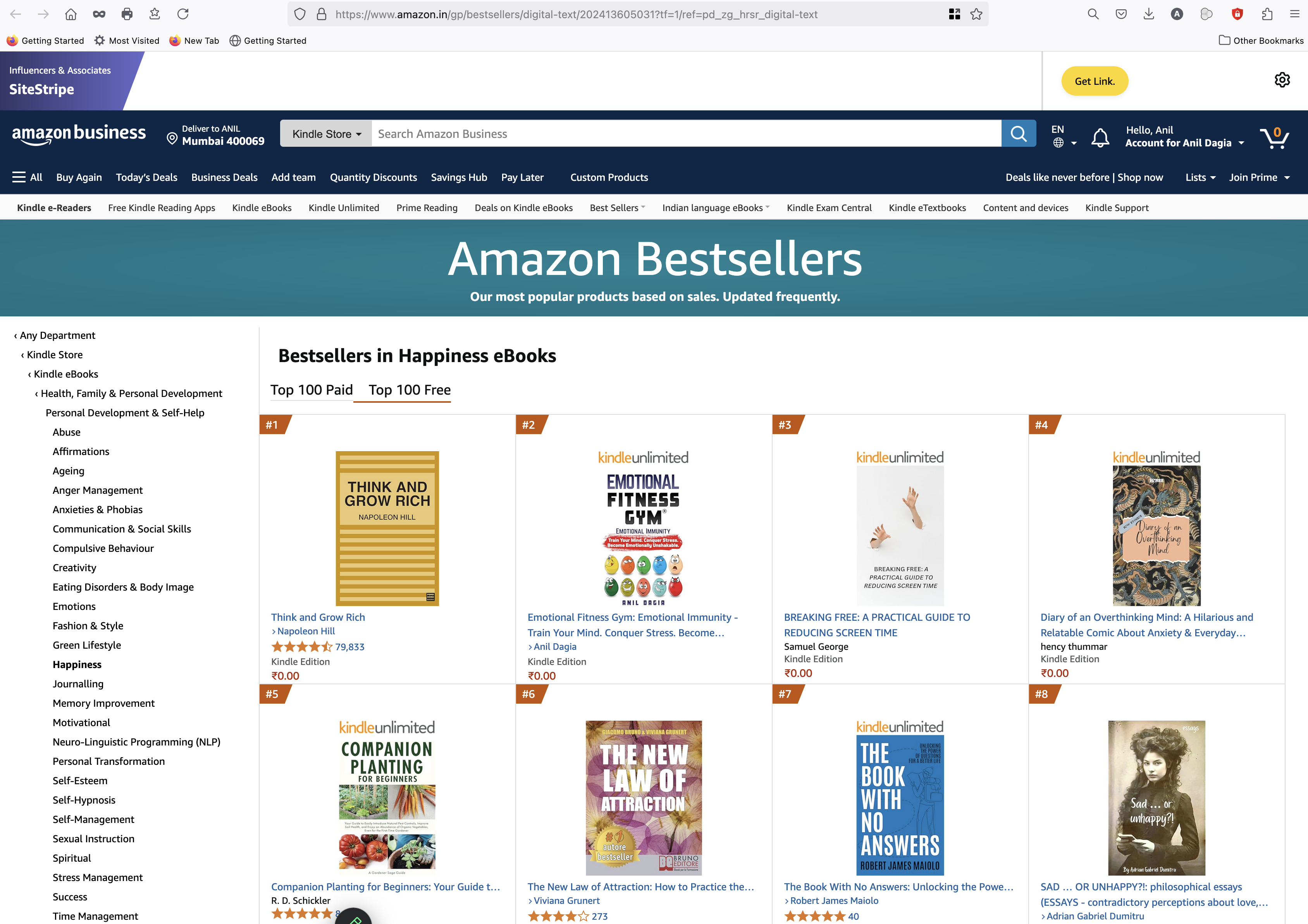Select the Top 100 Free tab

pos(410,390)
